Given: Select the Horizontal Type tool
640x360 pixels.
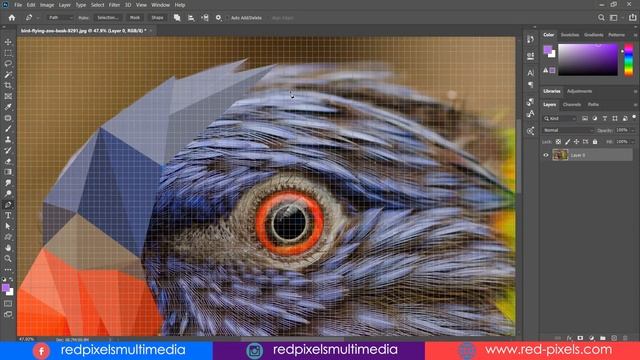Looking at the screenshot, I should point(8,215).
